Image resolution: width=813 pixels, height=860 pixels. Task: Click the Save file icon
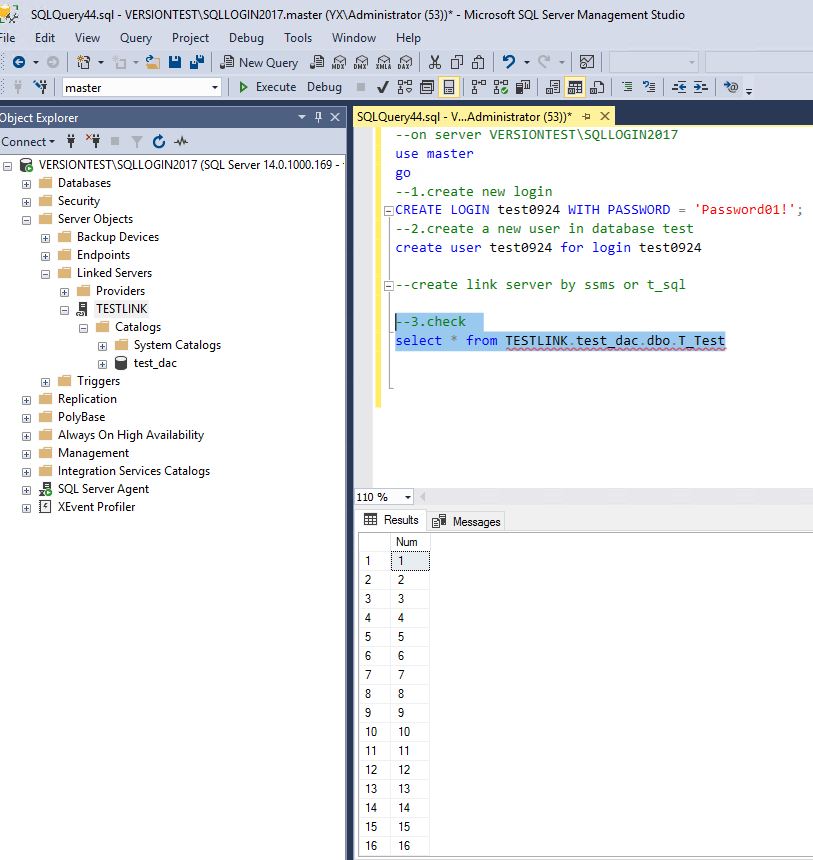(x=175, y=62)
